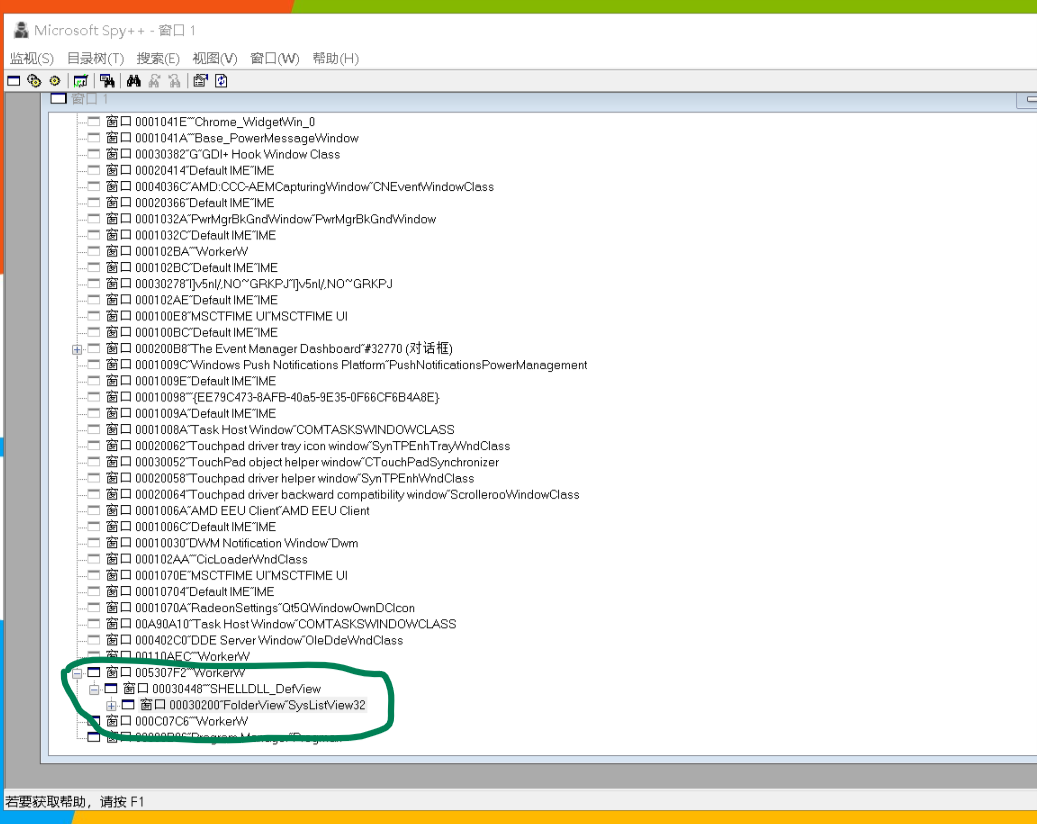Click the Refresh toolbar icon
Viewport: 1037px width, 824px height.
[221, 81]
